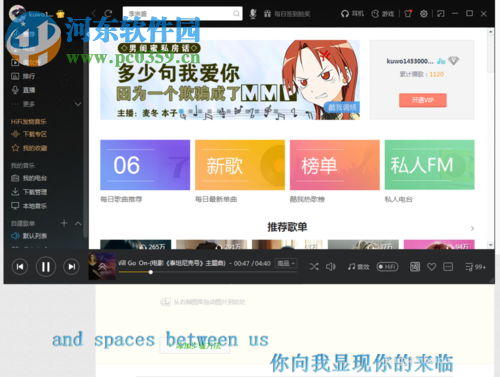Open the 高品 quality dropdown
This screenshot has height=377, width=500.
pyautogui.click(x=286, y=263)
